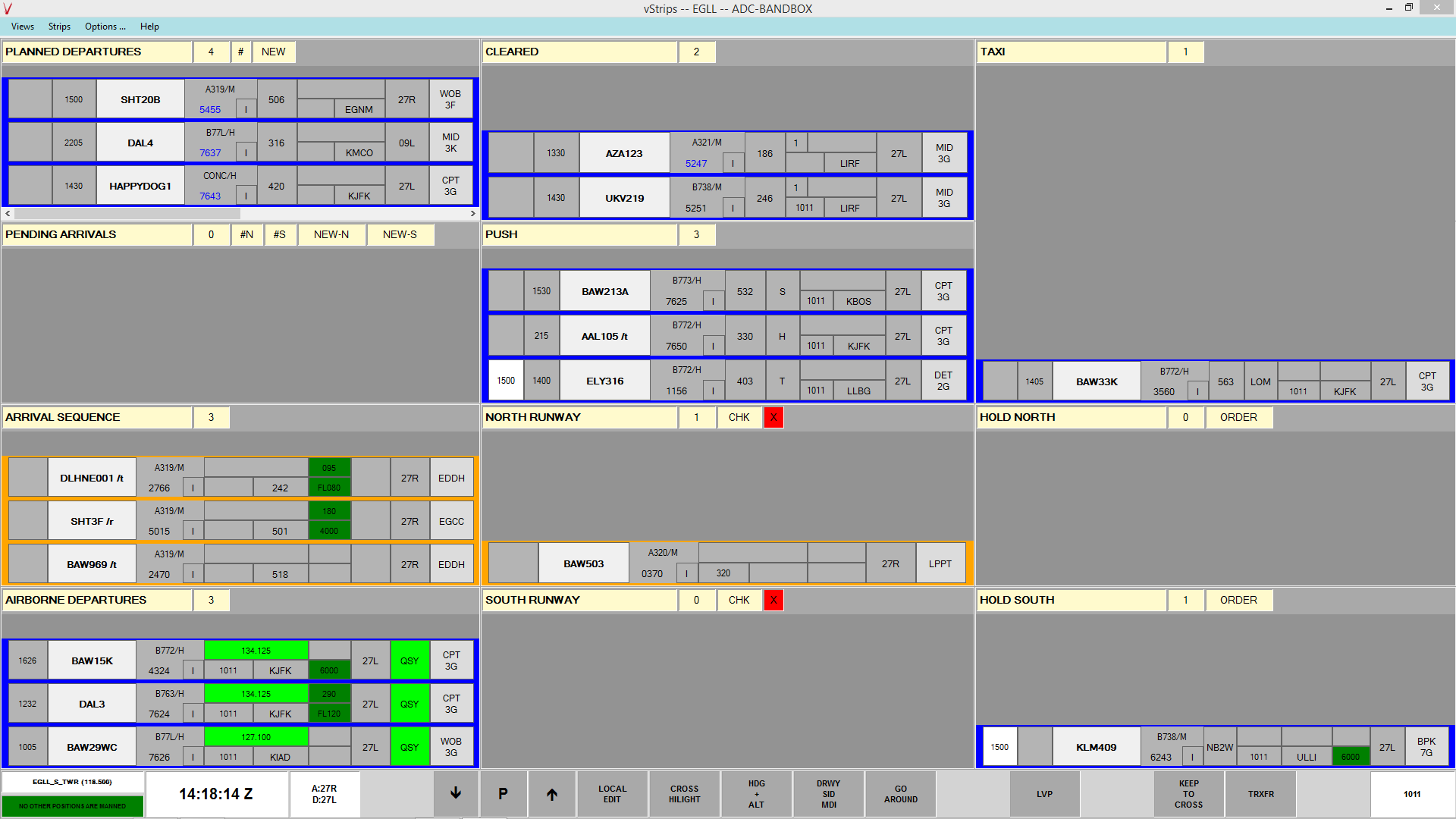This screenshot has width=1456, height=819.
Task: Click green 134.125 frequency box on DAL3
Action: [x=256, y=694]
